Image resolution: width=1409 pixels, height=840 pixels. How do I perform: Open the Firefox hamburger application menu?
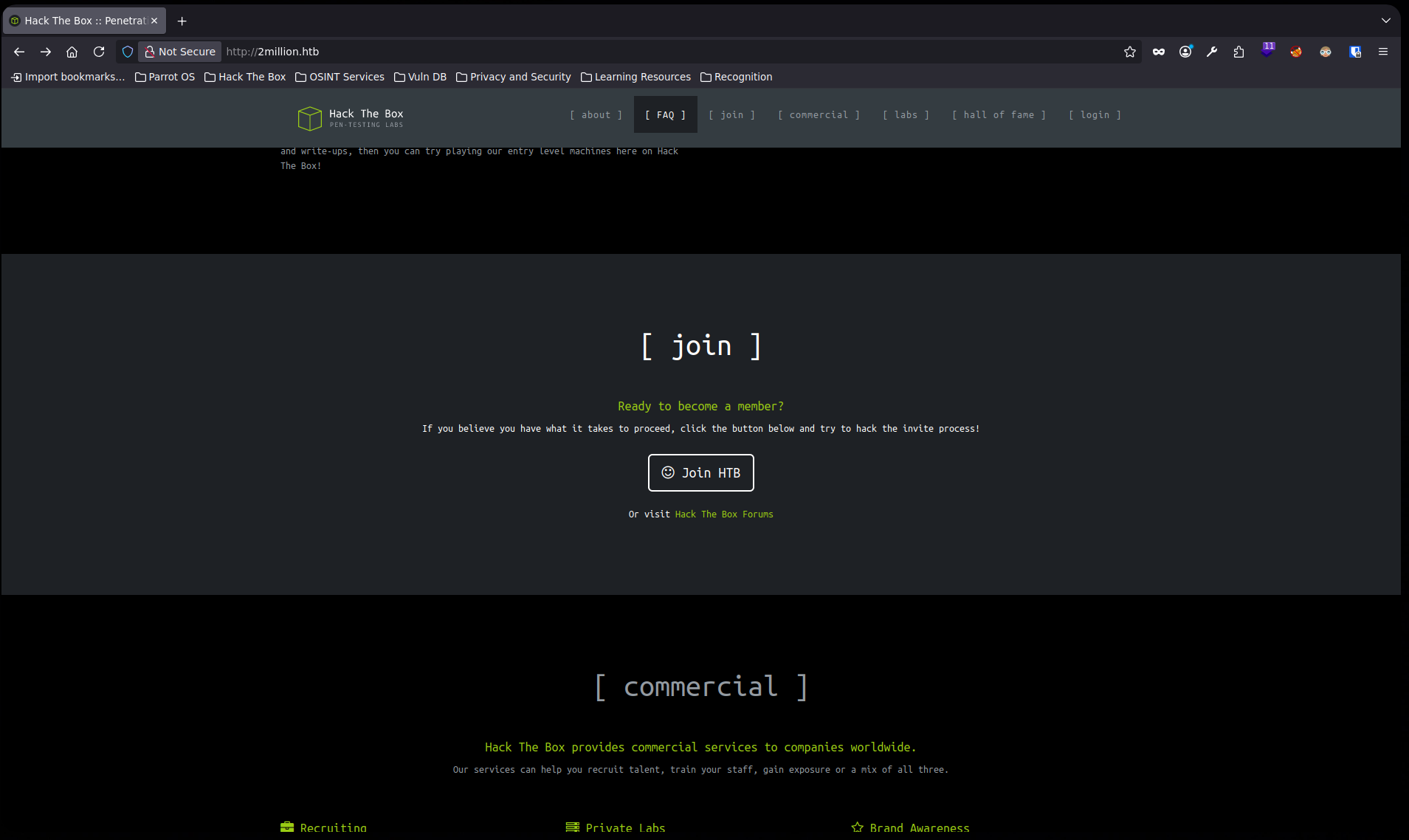coord(1383,52)
